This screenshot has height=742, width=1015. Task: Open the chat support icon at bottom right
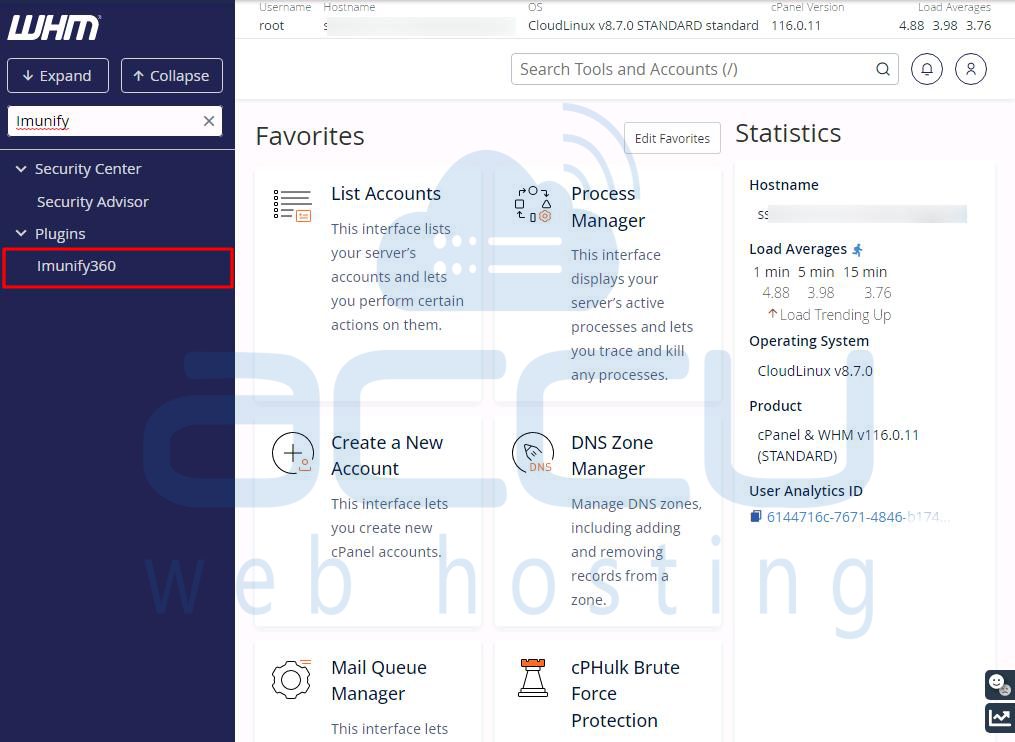[x=998, y=684]
